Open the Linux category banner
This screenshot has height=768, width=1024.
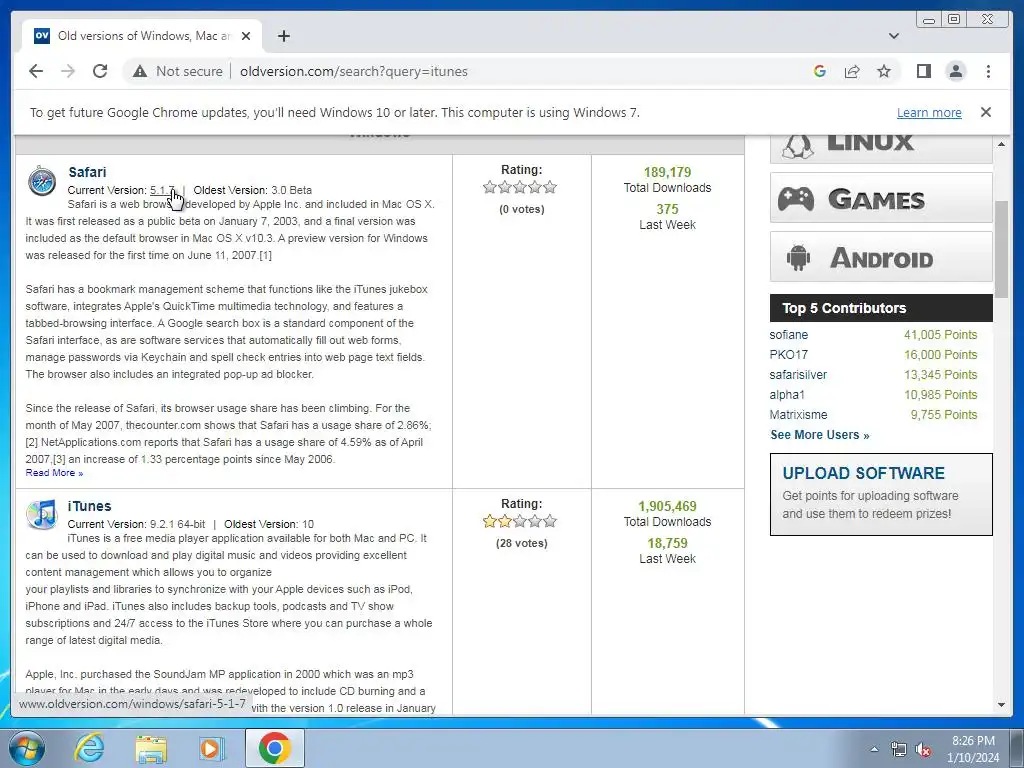881,149
